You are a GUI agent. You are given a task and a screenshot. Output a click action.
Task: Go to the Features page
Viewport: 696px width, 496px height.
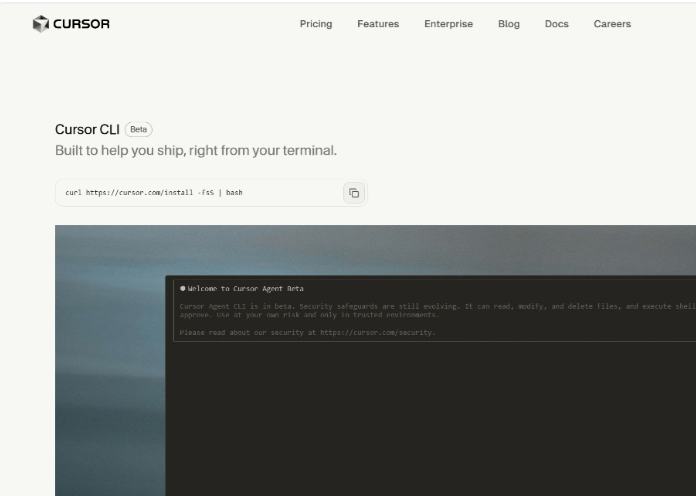(x=378, y=24)
